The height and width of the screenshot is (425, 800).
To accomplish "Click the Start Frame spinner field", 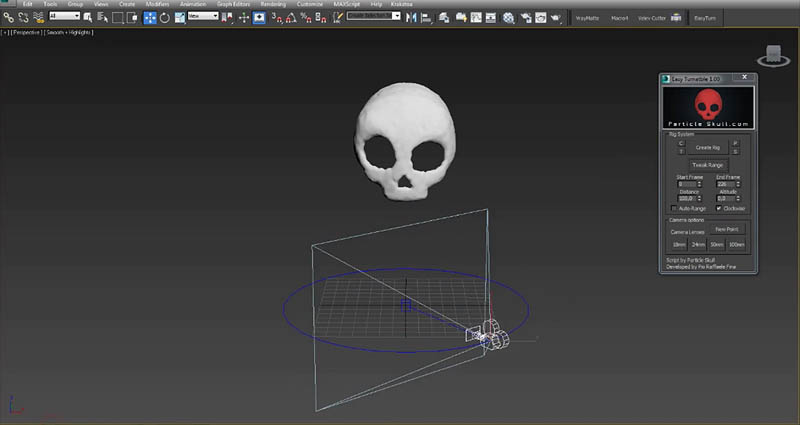I will (688, 184).
